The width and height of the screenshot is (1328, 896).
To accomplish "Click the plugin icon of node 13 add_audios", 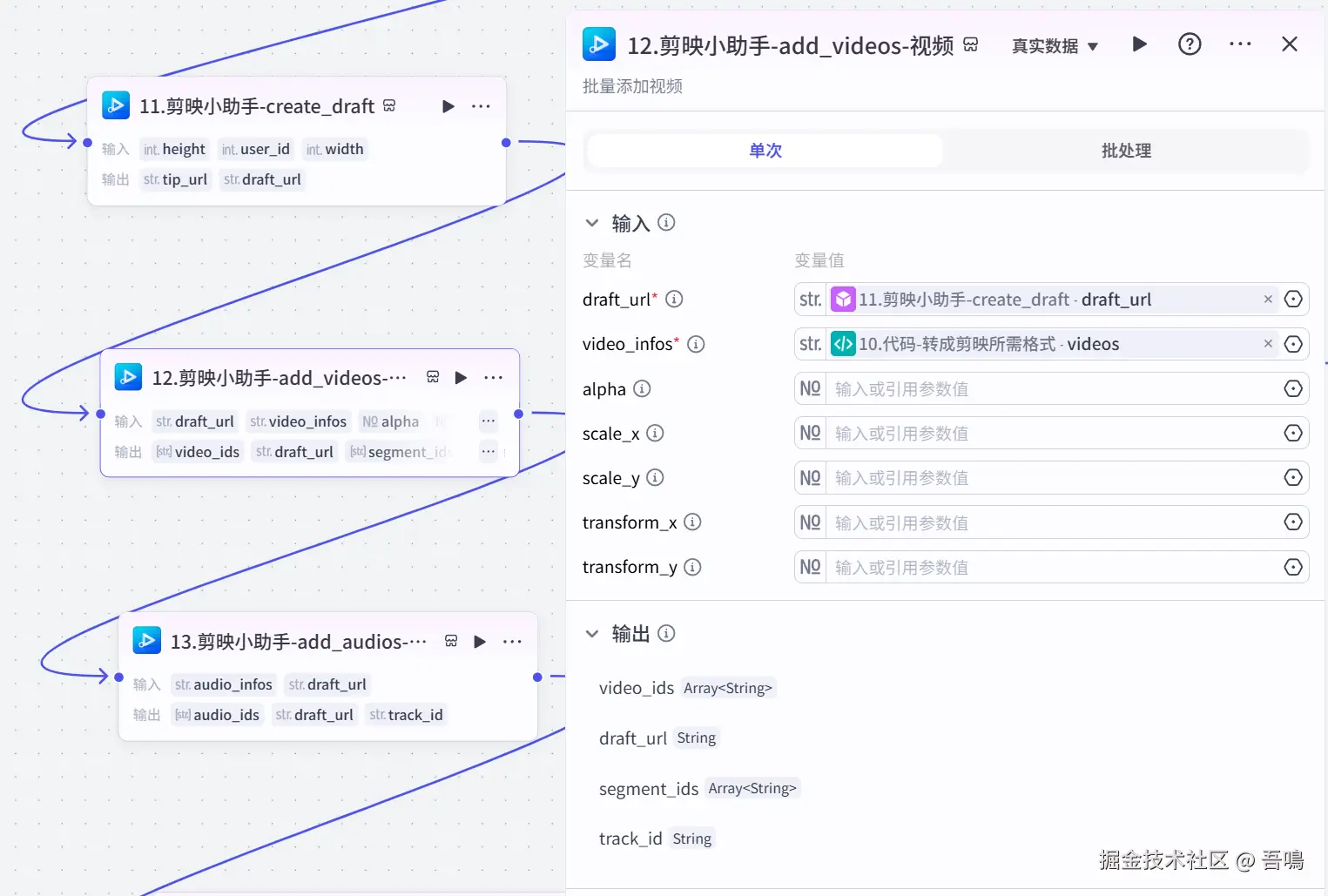I will 147,641.
